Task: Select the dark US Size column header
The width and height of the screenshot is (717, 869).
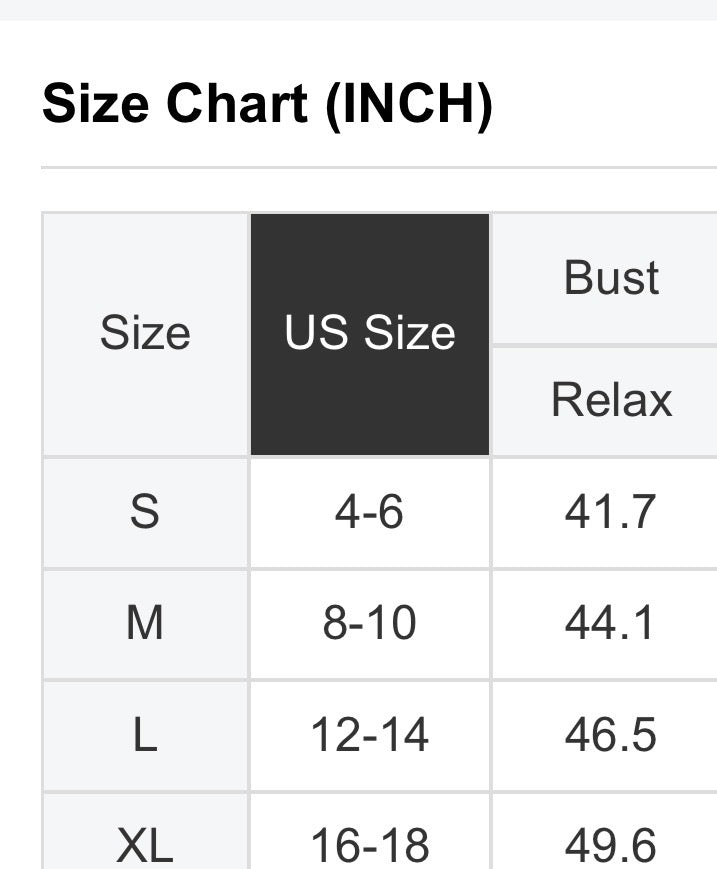Action: click(x=370, y=334)
